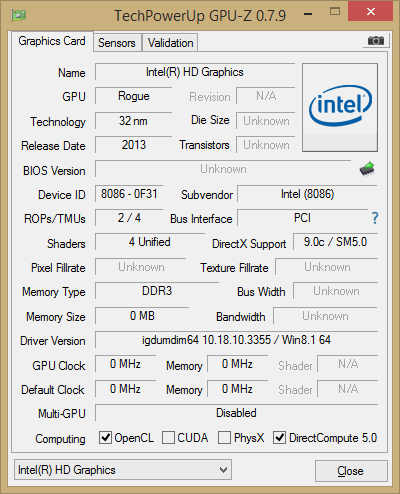400x494 pixels.
Task: Click the camera screenshot icon
Action: tap(375, 41)
